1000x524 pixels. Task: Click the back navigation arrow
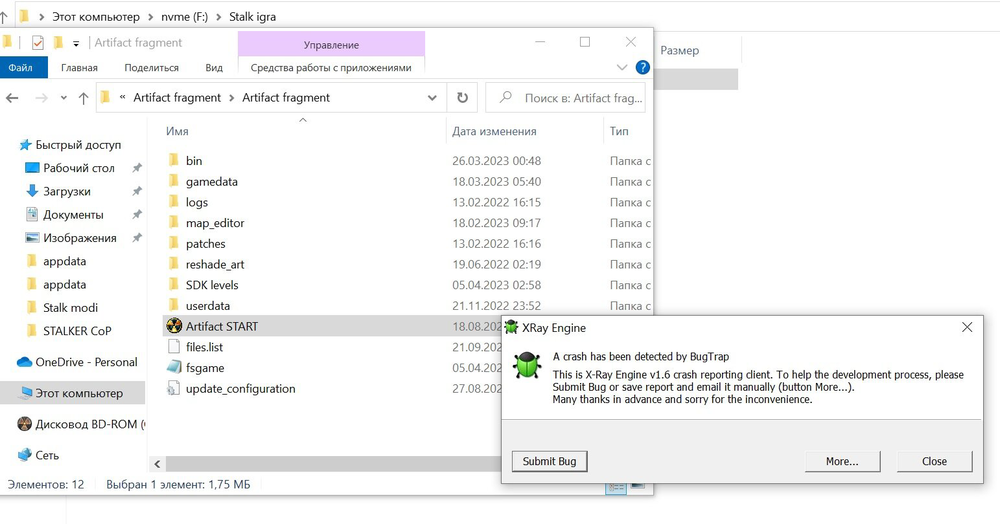(x=13, y=98)
